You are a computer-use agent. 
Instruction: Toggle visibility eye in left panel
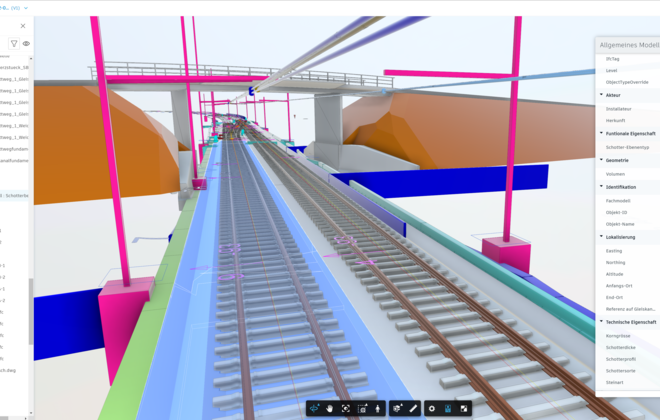pos(26,44)
